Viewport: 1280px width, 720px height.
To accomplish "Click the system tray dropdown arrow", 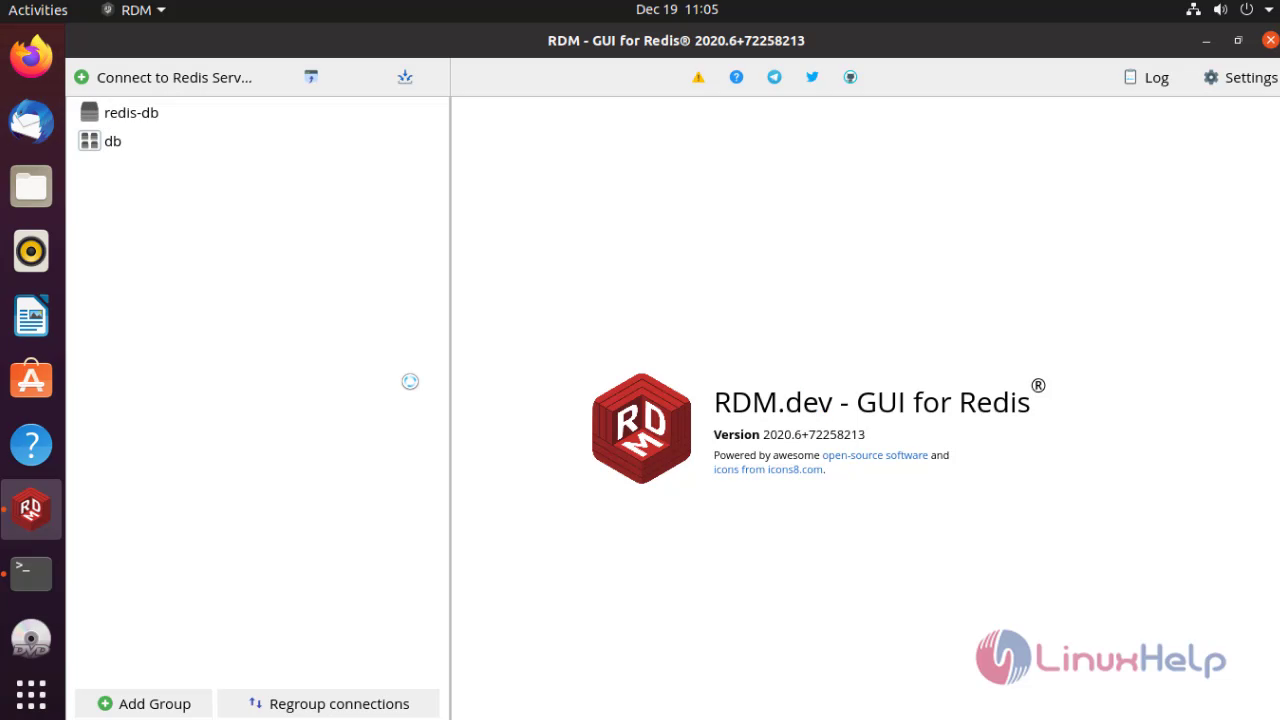I will pyautogui.click(x=1267, y=10).
